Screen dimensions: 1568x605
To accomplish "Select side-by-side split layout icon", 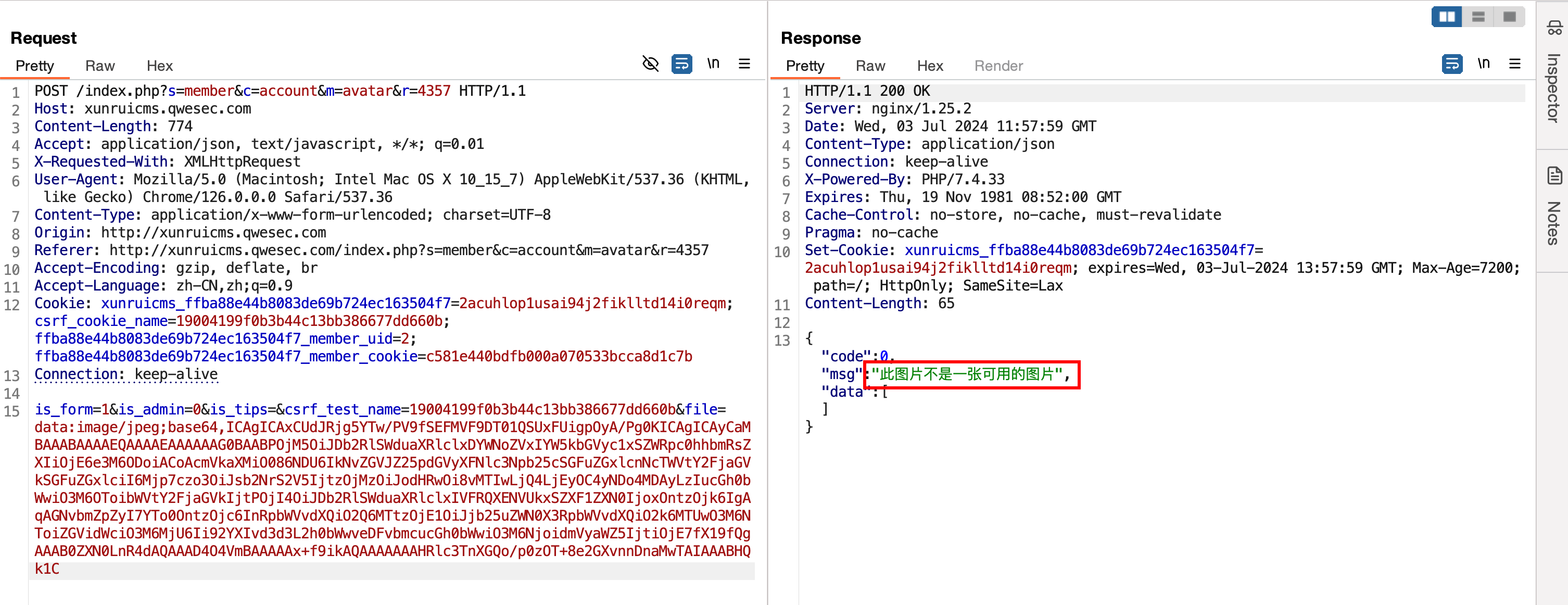I will [1447, 17].
